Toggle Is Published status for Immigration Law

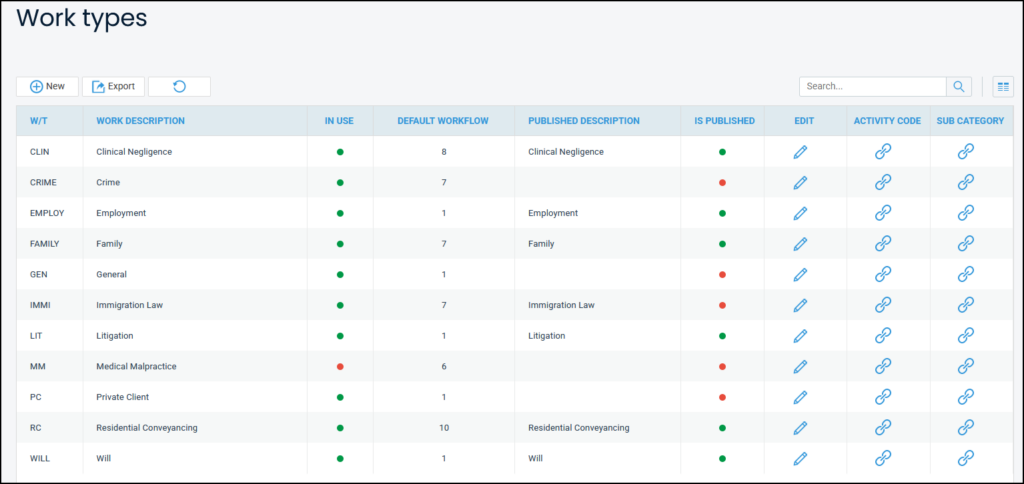[x=722, y=305]
